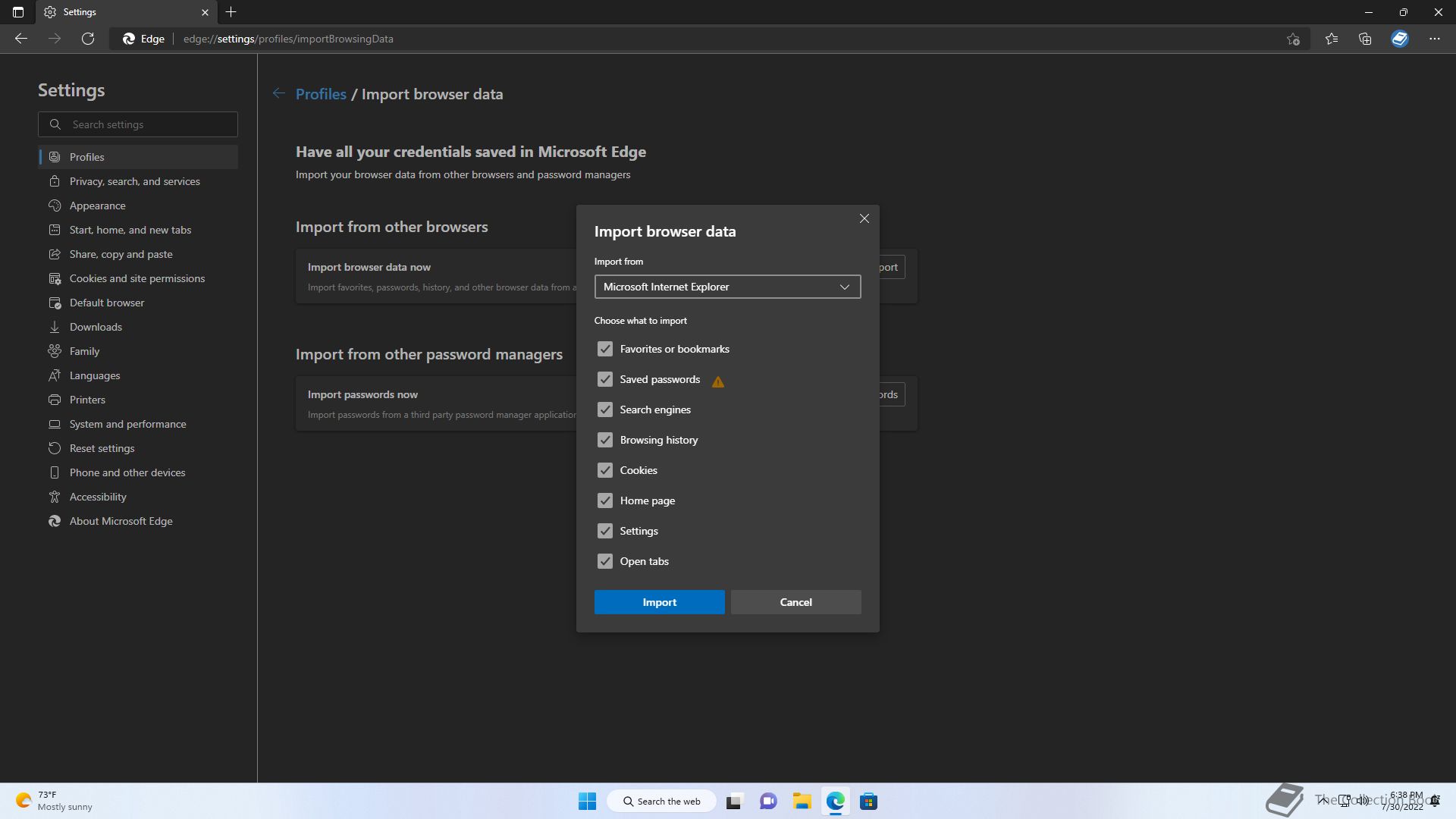
Task: Open Share, copy and paste settings
Action: [138, 254]
